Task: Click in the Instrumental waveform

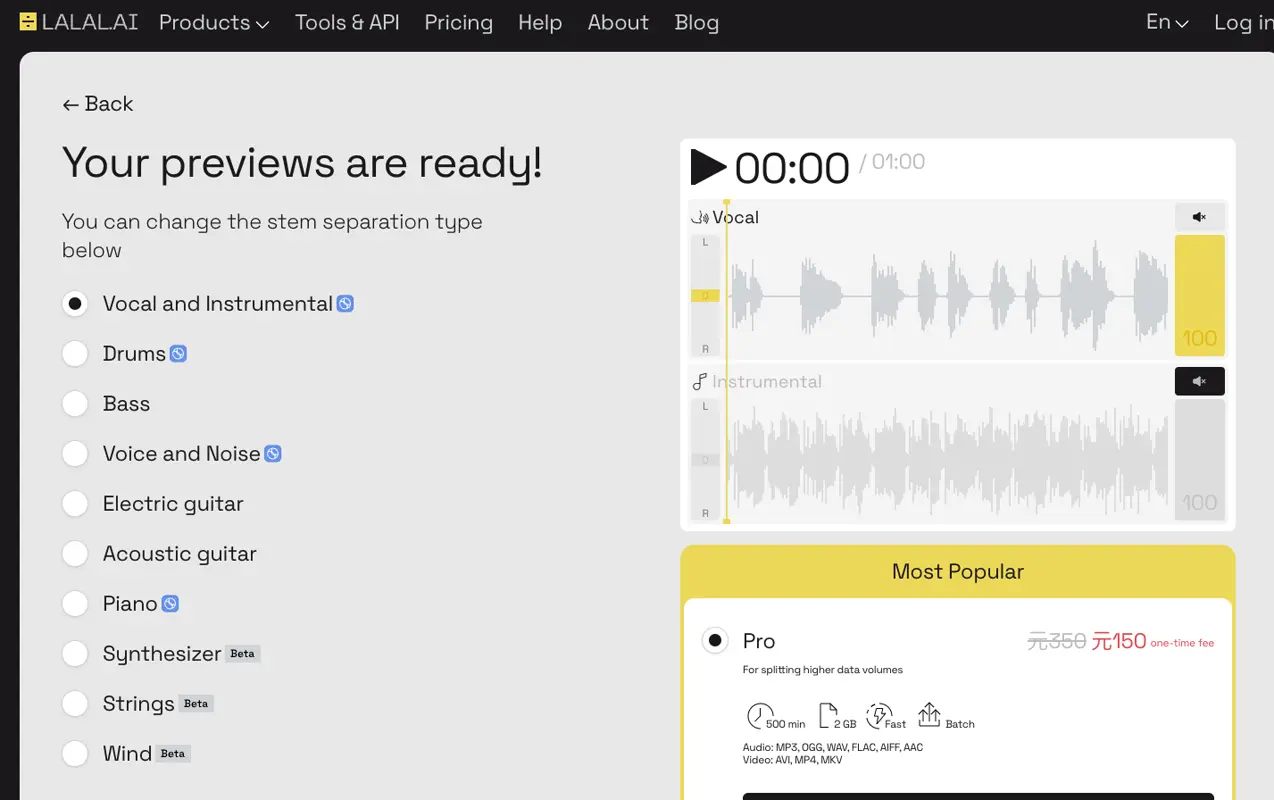Action: tap(948, 460)
